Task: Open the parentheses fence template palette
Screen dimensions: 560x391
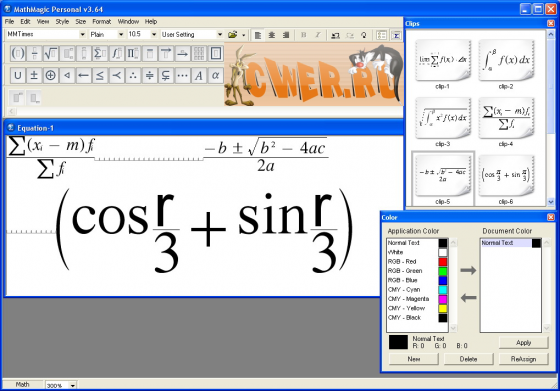Action: tap(18, 54)
